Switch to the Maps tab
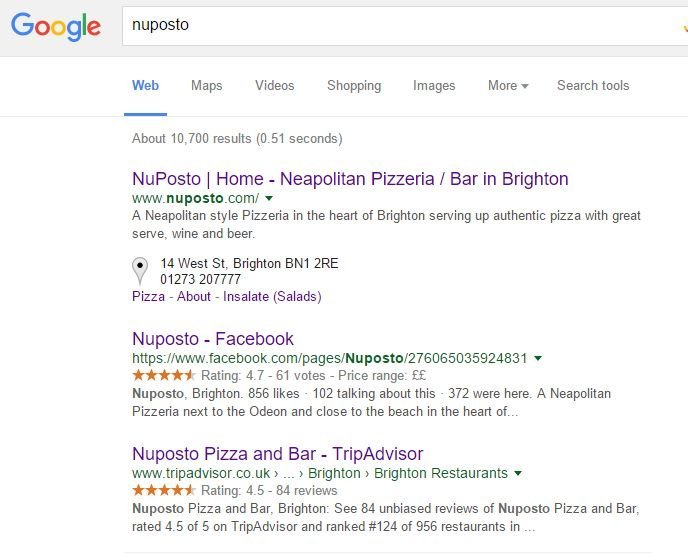This screenshot has width=688, height=557. click(x=207, y=86)
